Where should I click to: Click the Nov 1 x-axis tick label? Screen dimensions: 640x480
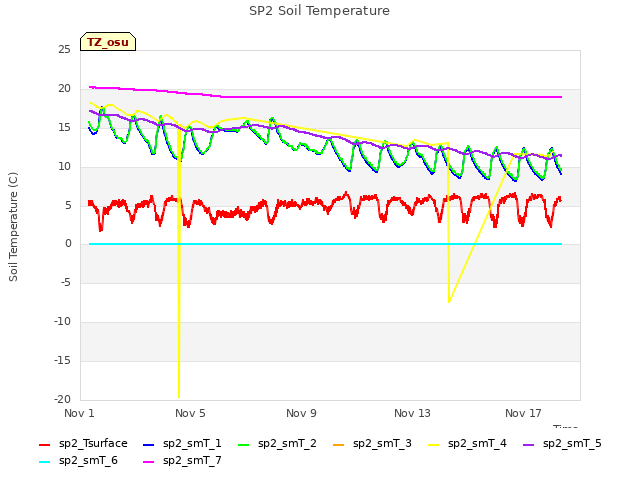[x=79, y=413]
